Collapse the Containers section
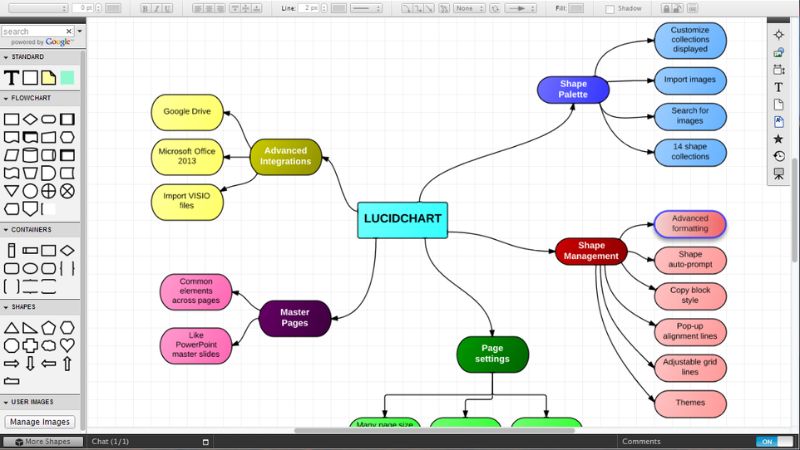Screen dimensions: 800x450 (5, 230)
